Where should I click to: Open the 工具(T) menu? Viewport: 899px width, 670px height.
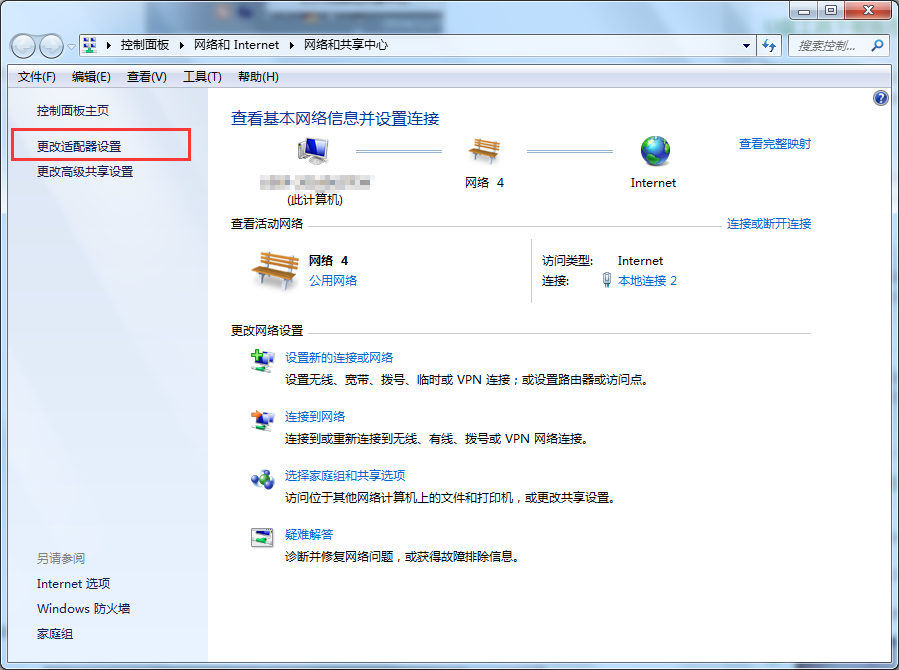tap(202, 77)
